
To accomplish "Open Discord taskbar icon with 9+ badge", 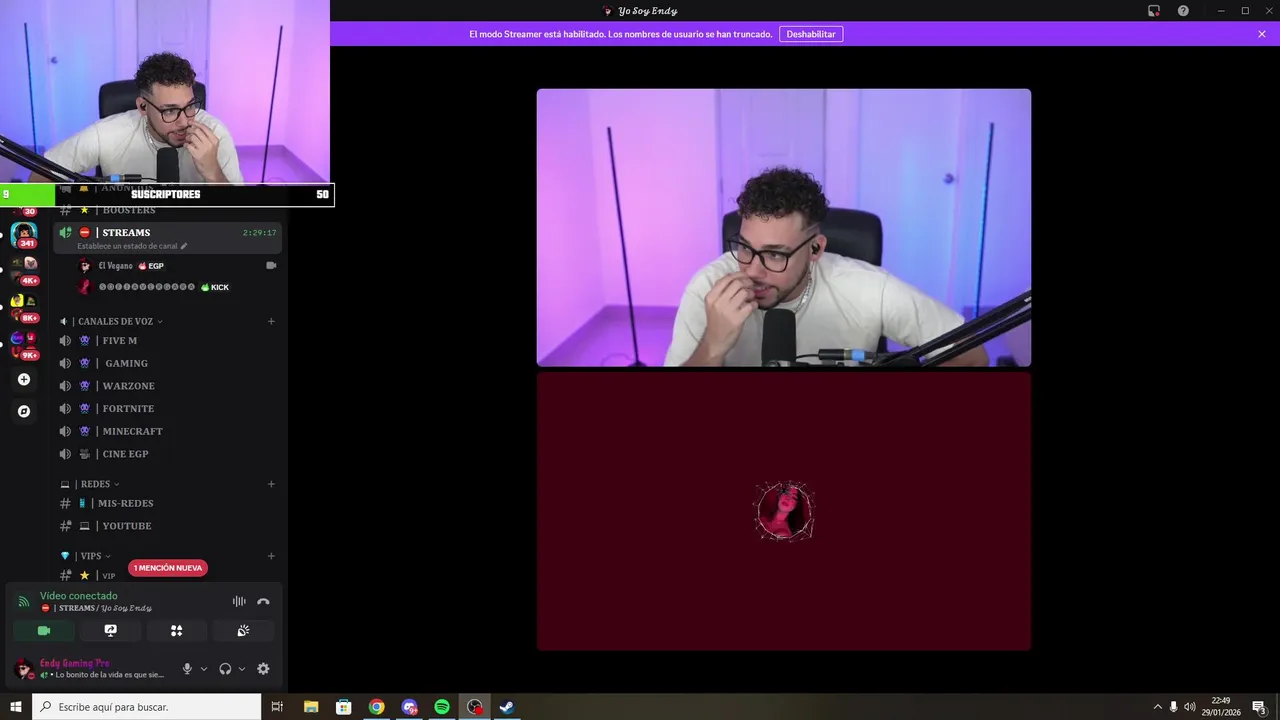I will pyautogui.click(x=409, y=707).
